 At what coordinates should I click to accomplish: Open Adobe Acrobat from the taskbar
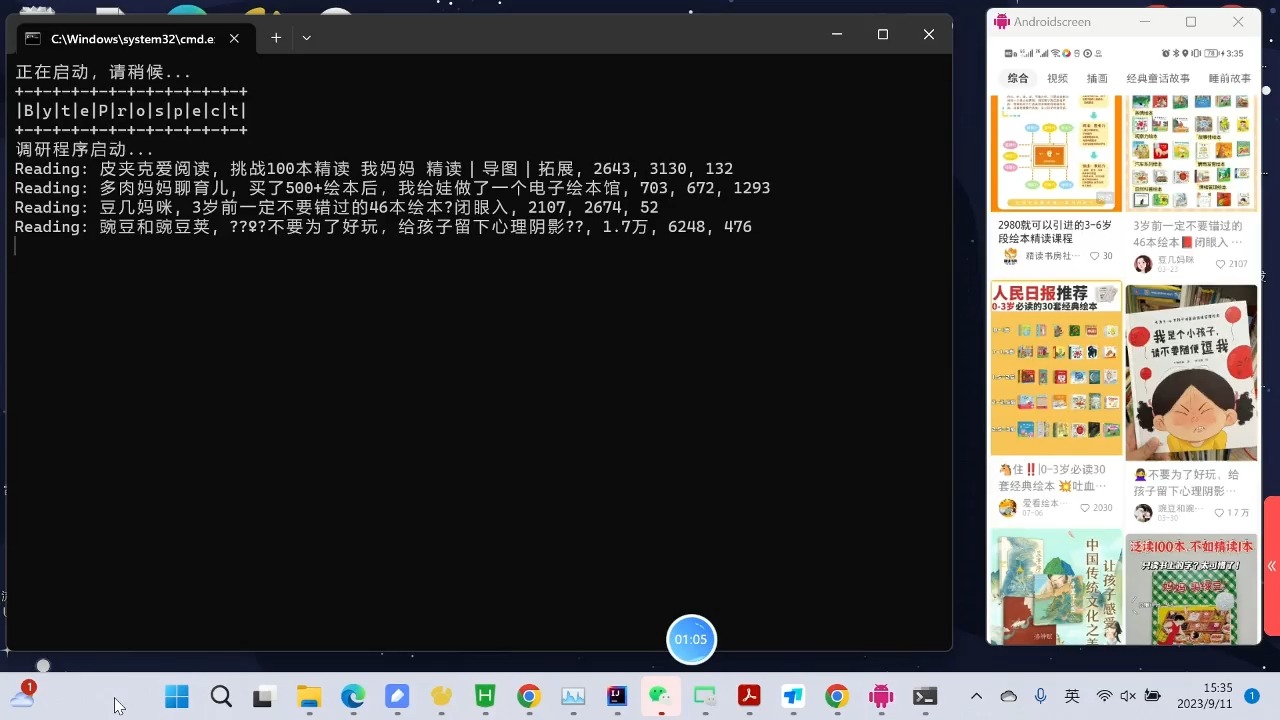coord(749,696)
